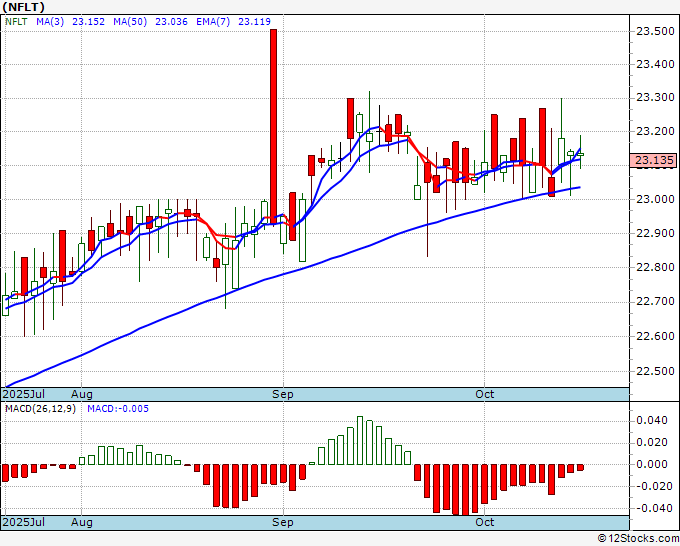This screenshot has width=680, height=546.
Task: Click Oct on the MACD panel axis
Action: point(484,522)
